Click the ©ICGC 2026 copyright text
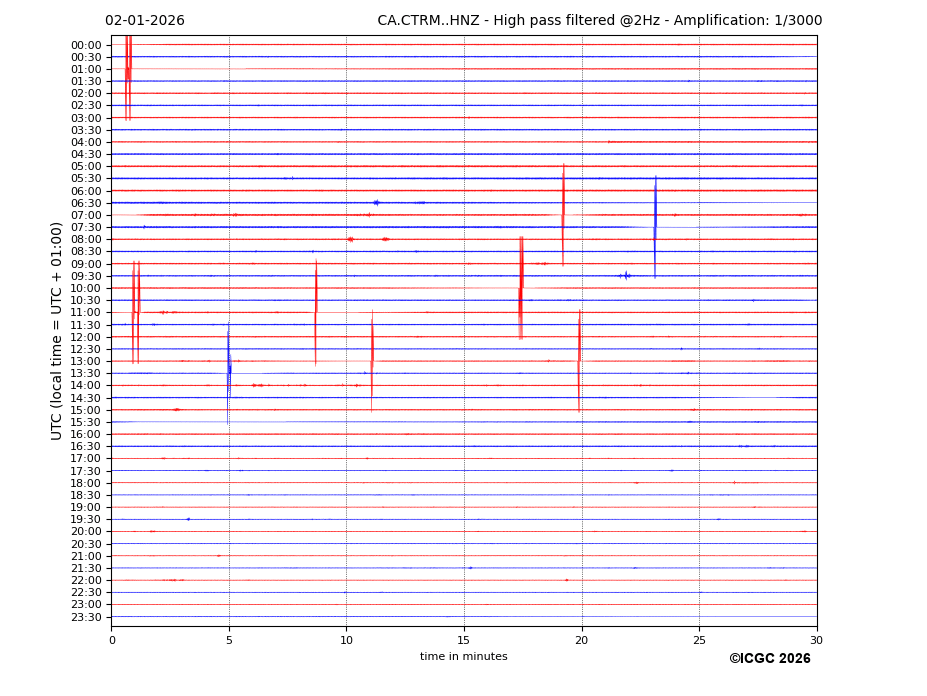Viewport: 927px width, 696px height. click(x=769, y=659)
